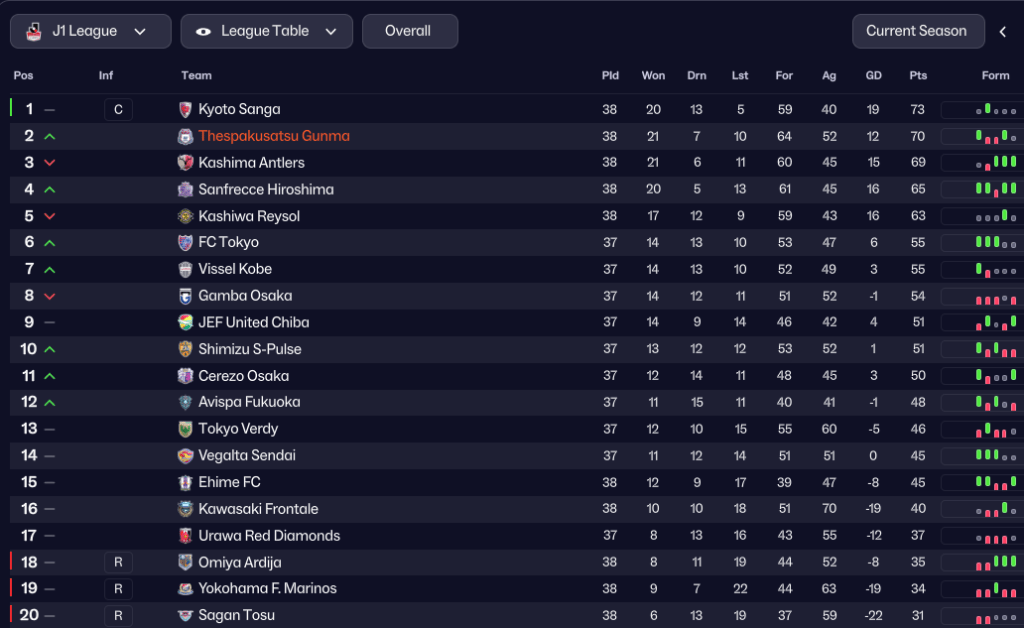Sort the table by Pts column

[x=918, y=76]
